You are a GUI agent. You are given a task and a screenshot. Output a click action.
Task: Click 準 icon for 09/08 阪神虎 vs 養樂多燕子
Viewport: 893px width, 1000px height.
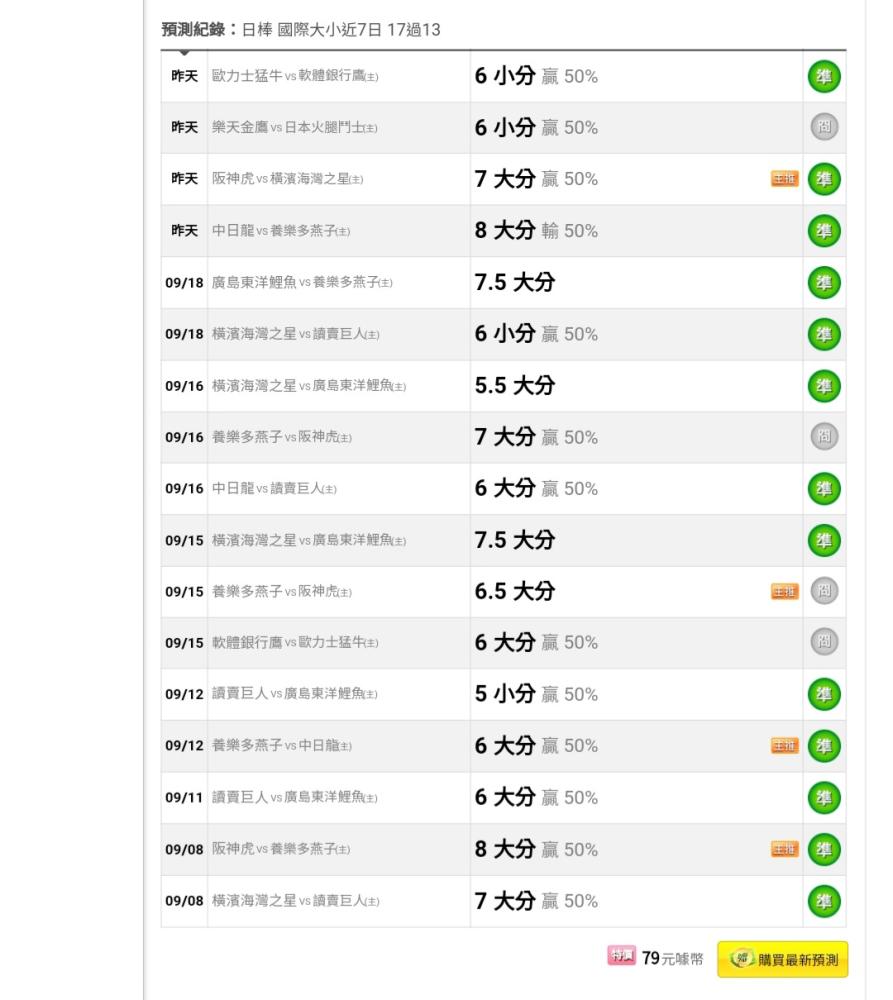[x=824, y=849]
